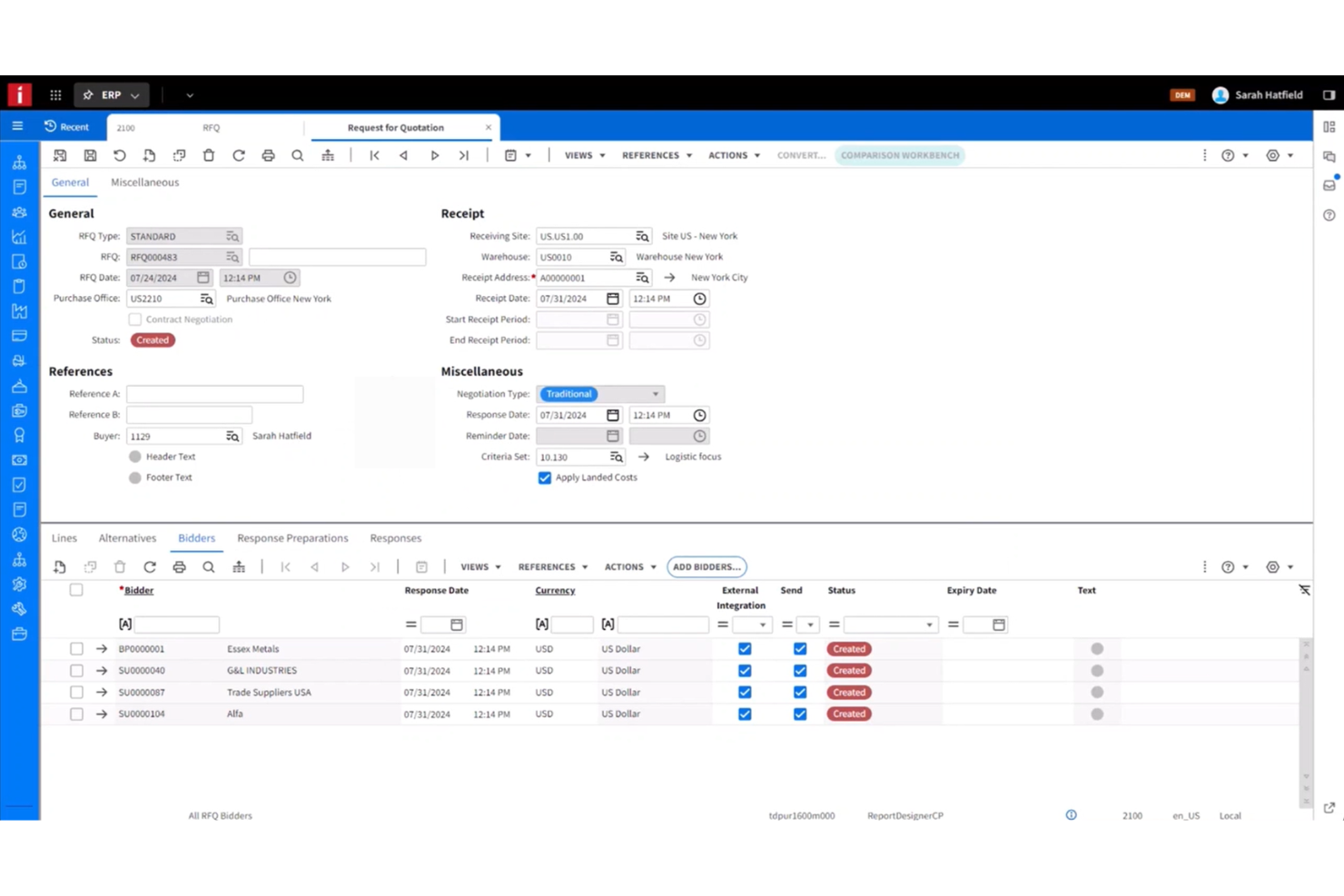Click the Search magnifier icon above the bidder list
Screen dimensions: 1344x896
click(x=209, y=566)
